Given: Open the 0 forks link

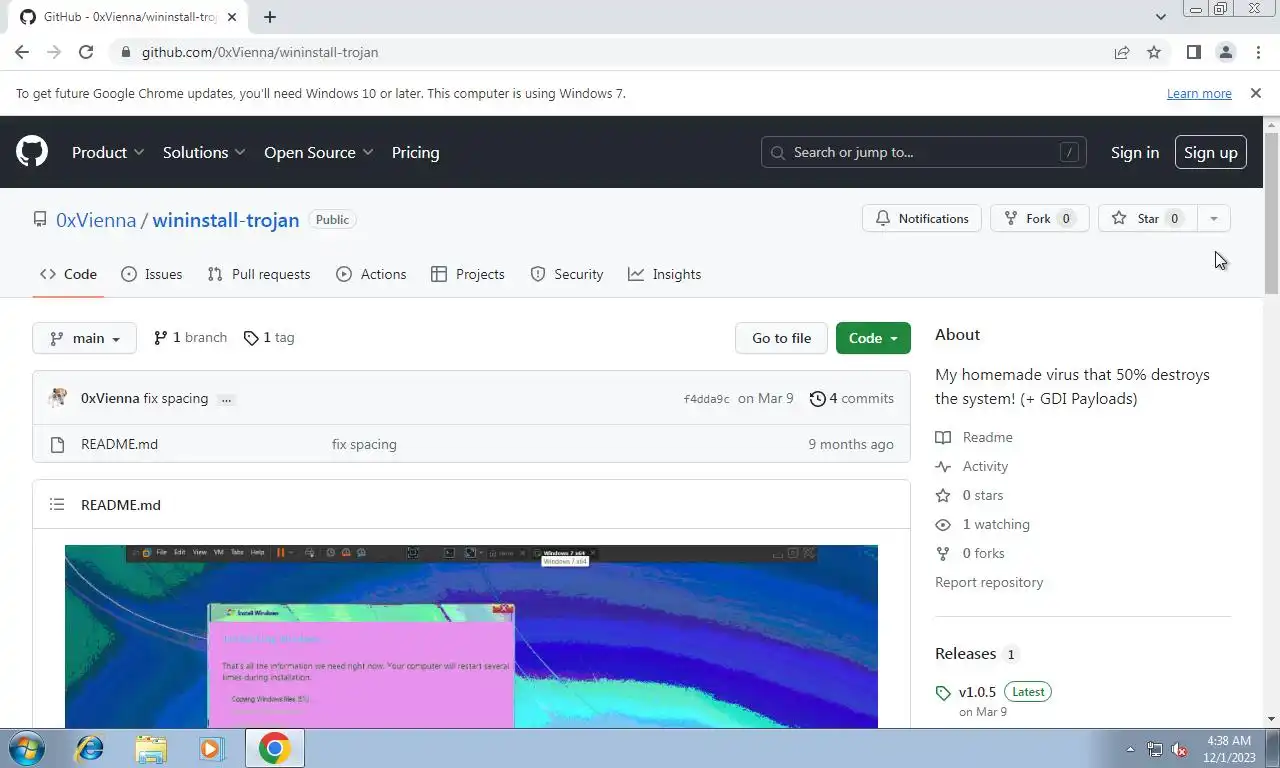Looking at the screenshot, I should [970, 553].
